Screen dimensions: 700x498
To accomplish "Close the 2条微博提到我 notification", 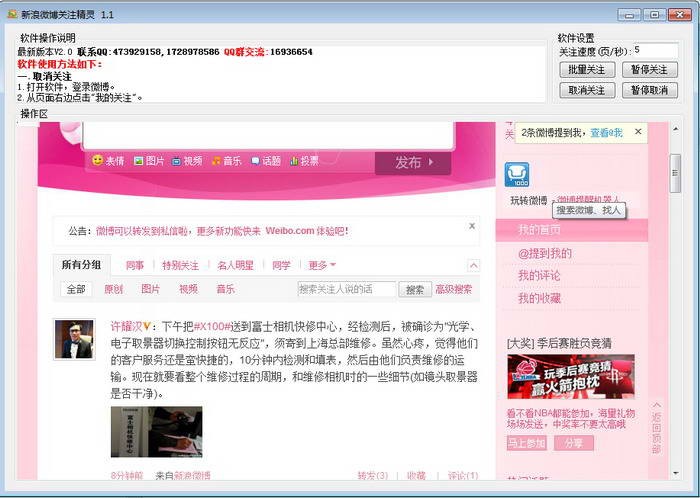I will (638, 132).
